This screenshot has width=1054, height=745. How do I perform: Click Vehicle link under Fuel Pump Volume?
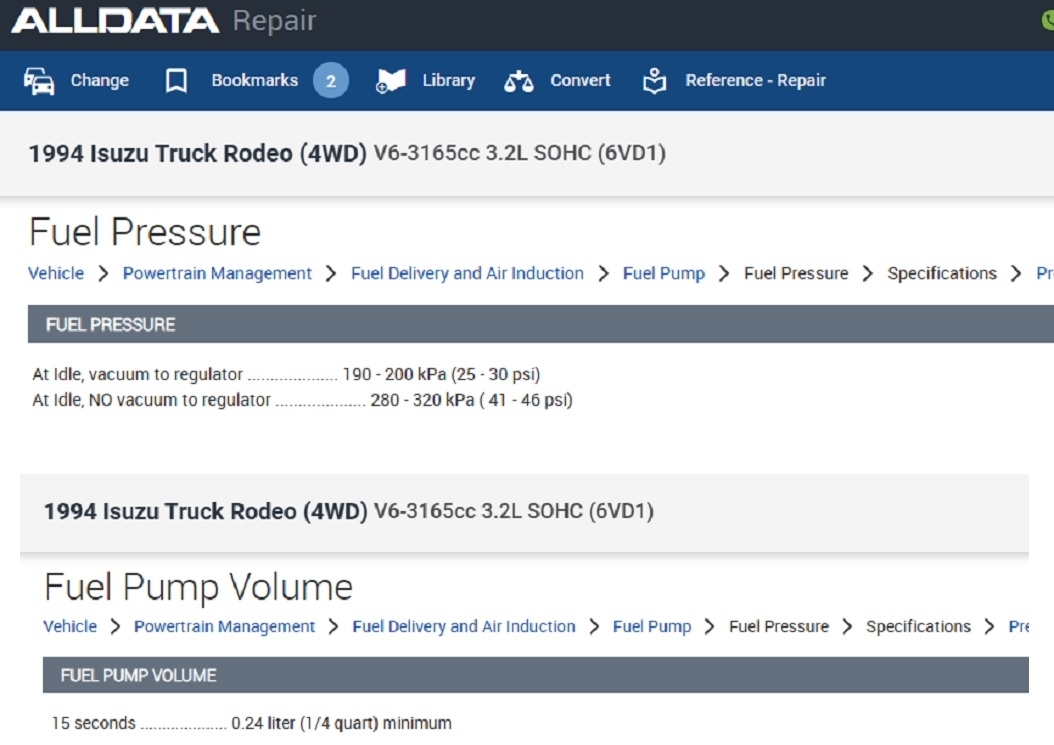pos(70,626)
